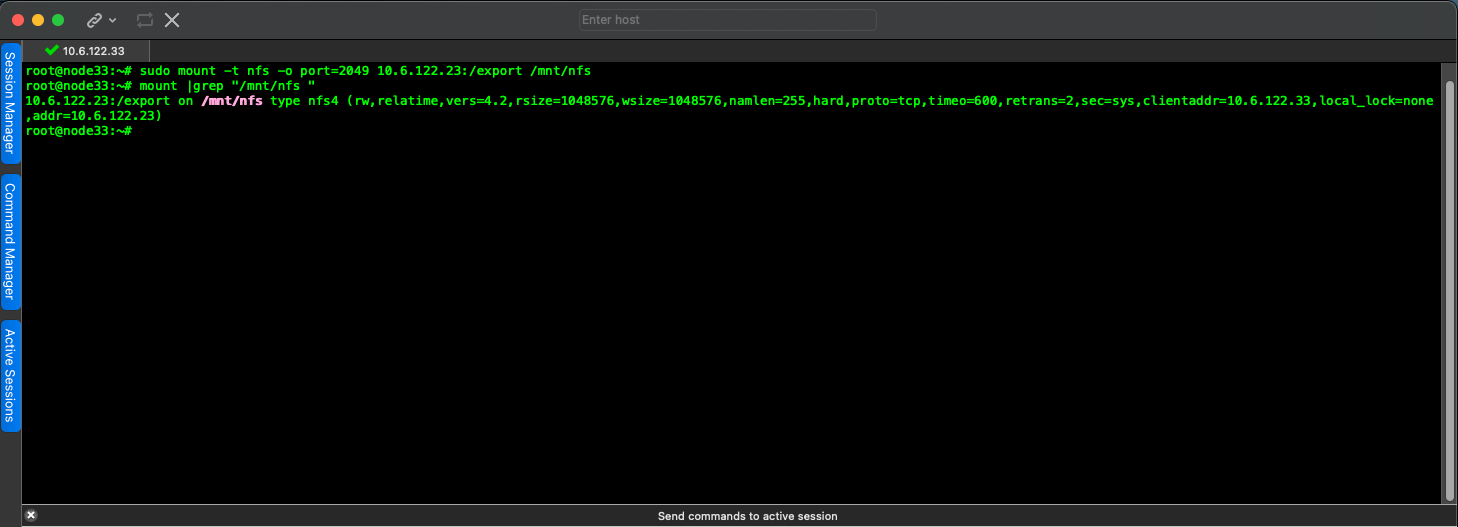The image size is (1458, 527).
Task: Click the red window close button
Action: coord(18,20)
